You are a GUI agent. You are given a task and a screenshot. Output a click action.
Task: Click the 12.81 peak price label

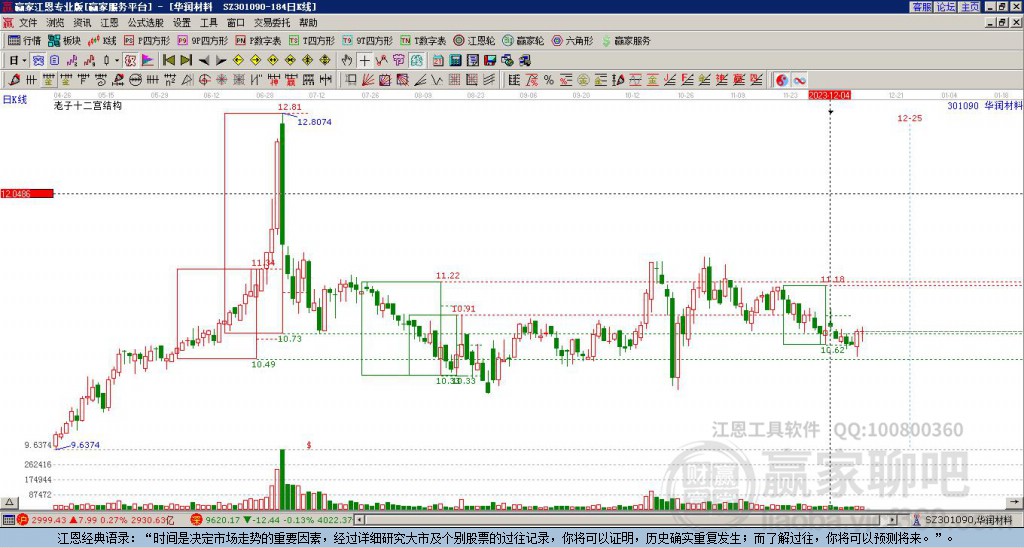pyautogui.click(x=289, y=107)
